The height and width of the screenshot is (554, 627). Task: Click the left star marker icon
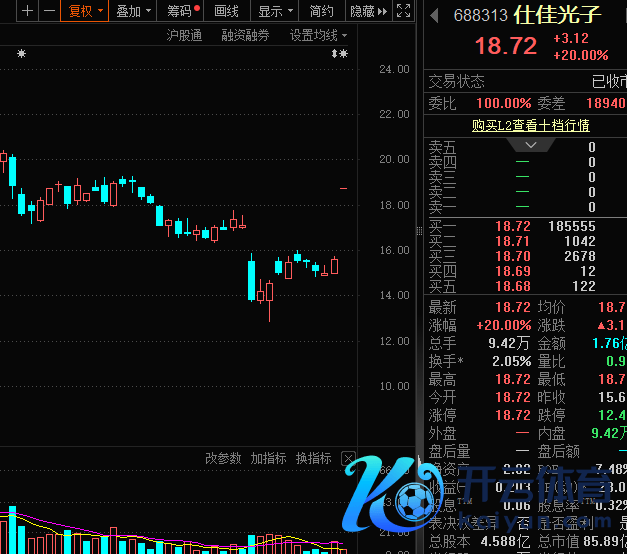click(x=22, y=54)
